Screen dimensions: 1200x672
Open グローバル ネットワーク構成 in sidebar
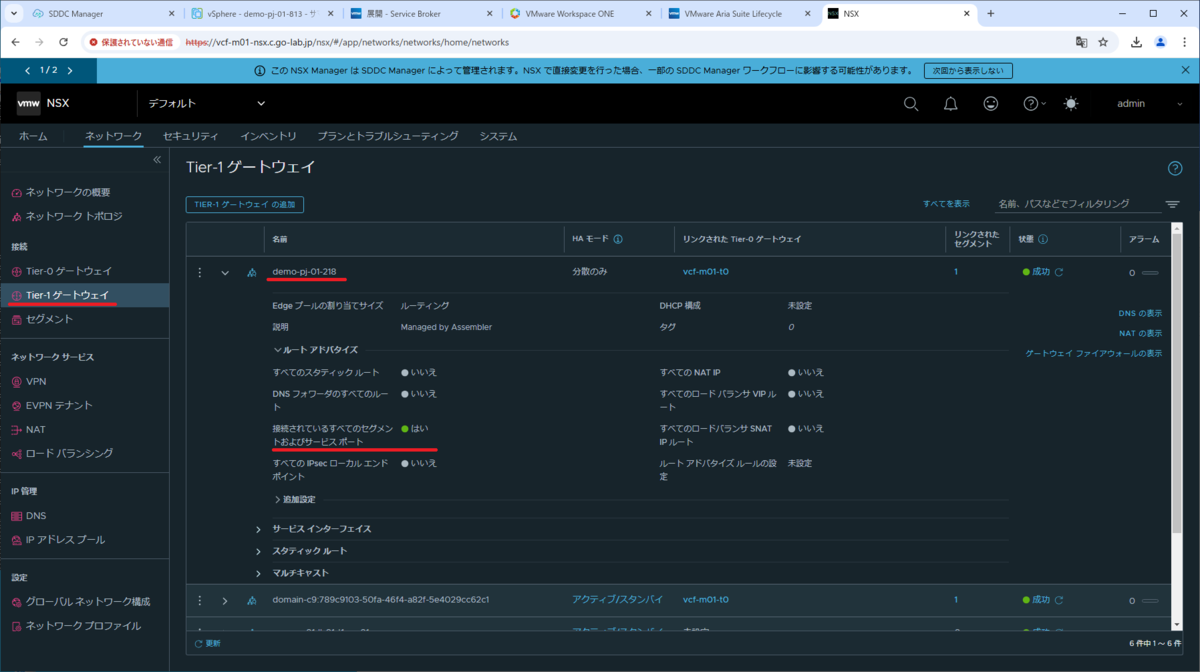pos(88,602)
